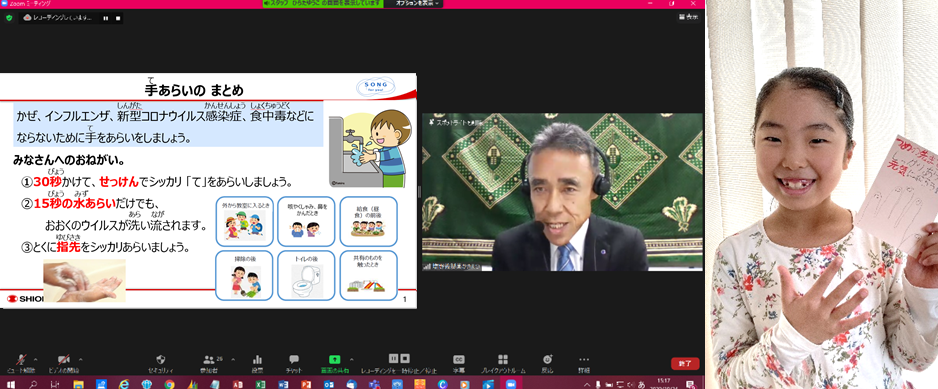Click the red End meeting button
Viewport: 938px width, 389px height.
tap(685, 363)
